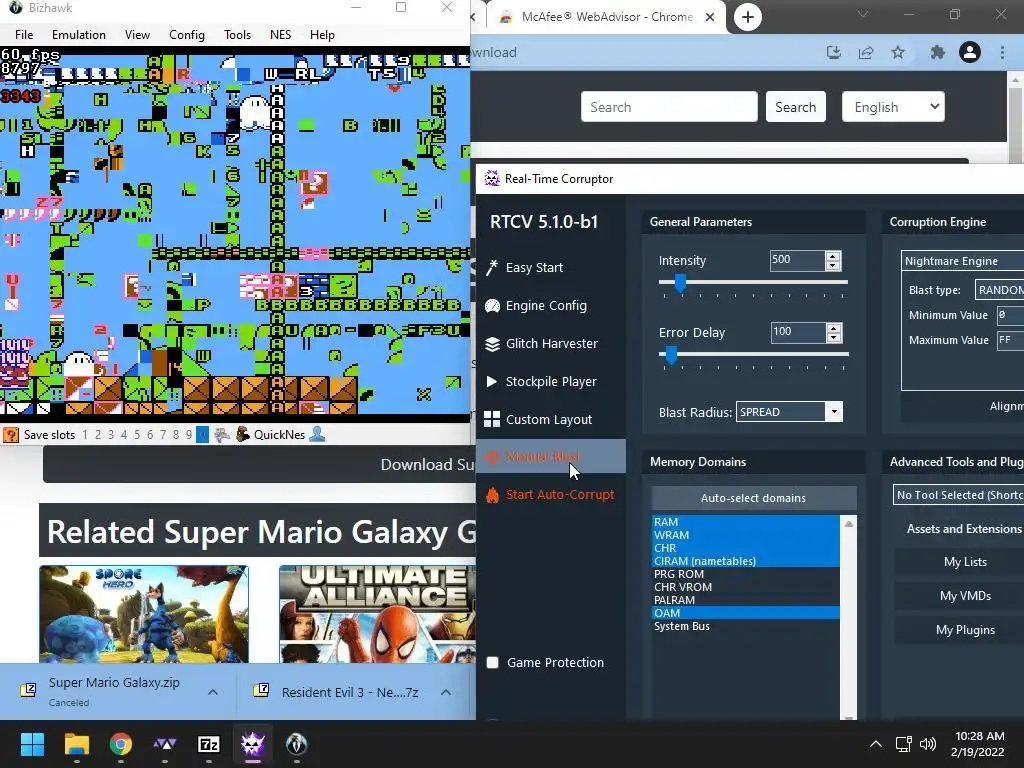The height and width of the screenshot is (768, 1024).
Task: Click Chrome tab search chevron
Action: [862, 14]
